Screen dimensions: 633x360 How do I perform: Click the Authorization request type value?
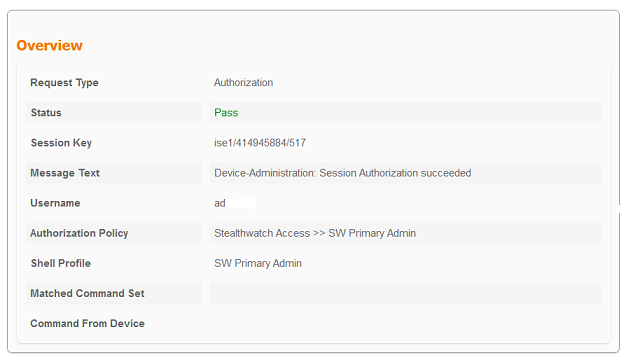pos(243,83)
